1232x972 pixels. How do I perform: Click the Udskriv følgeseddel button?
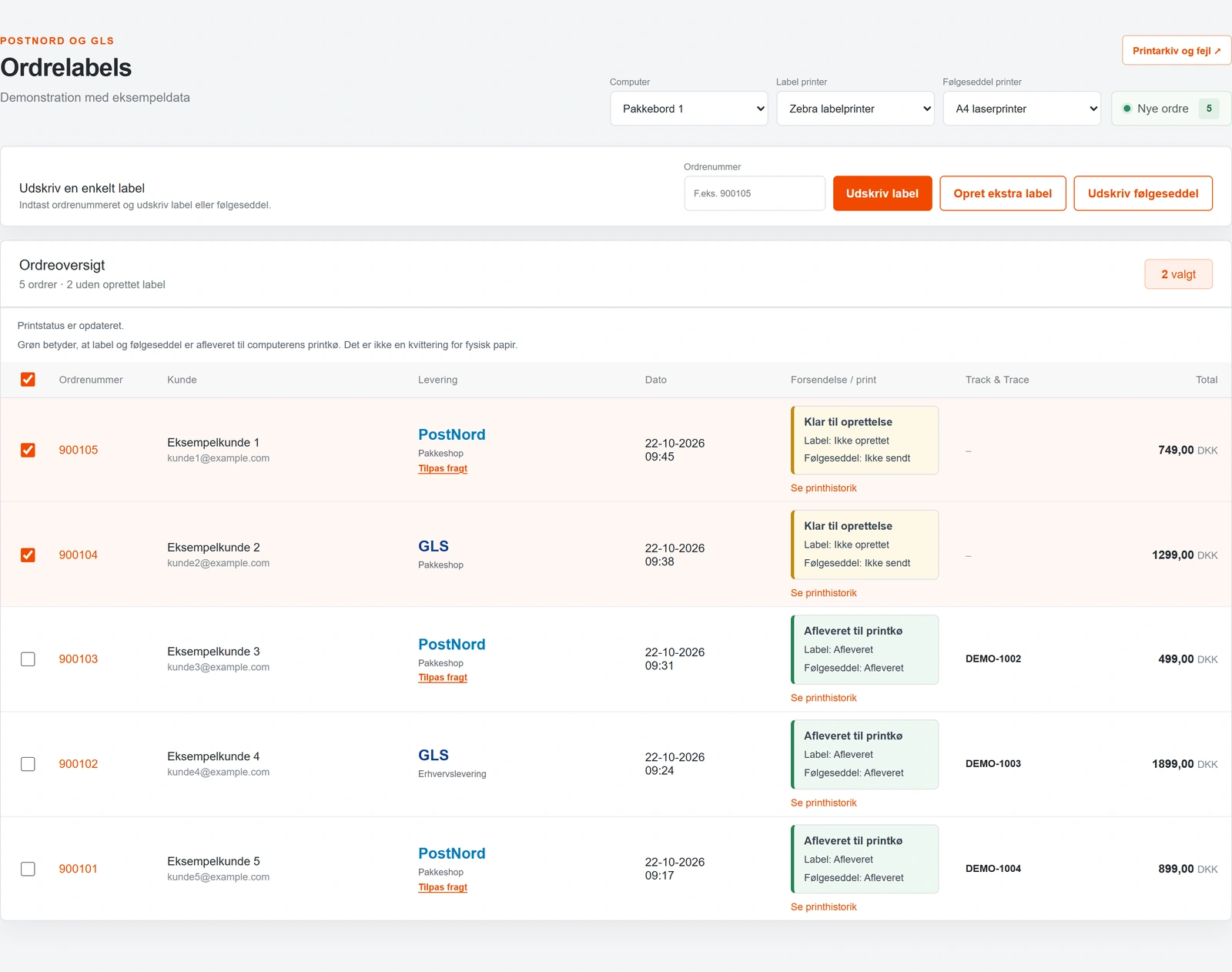point(1143,193)
